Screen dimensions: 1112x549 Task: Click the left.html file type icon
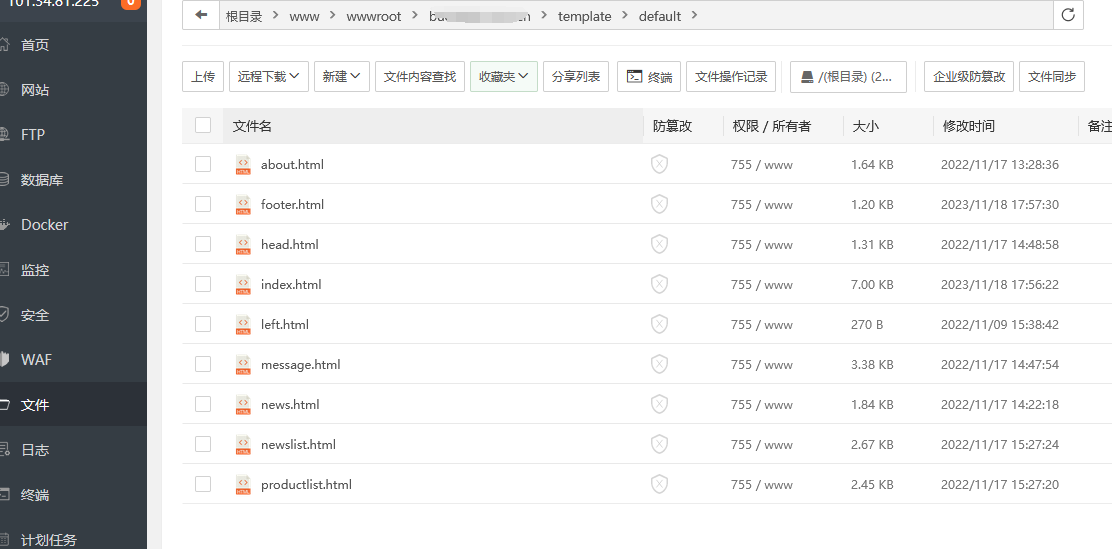pos(243,325)
